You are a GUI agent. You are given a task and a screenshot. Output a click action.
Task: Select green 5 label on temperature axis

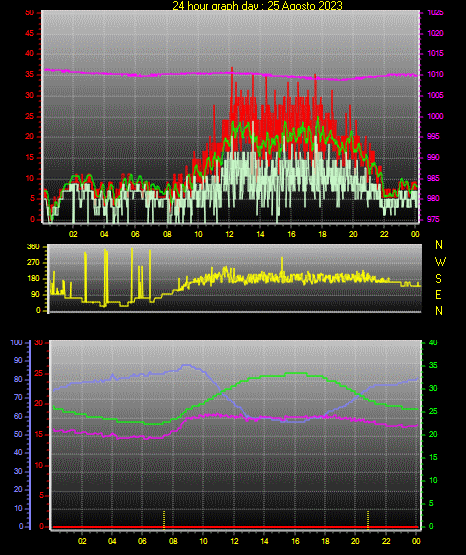click(x=431, y=503)
